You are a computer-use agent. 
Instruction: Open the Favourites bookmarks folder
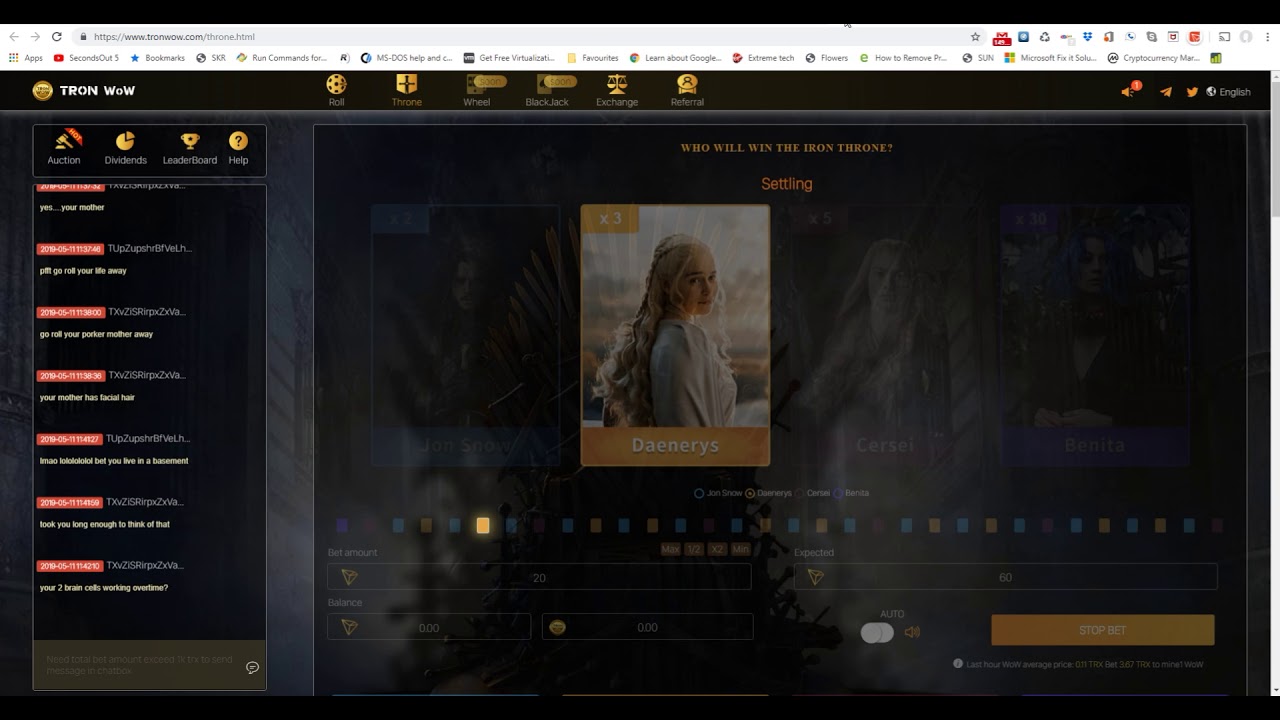tap(593, 58)
